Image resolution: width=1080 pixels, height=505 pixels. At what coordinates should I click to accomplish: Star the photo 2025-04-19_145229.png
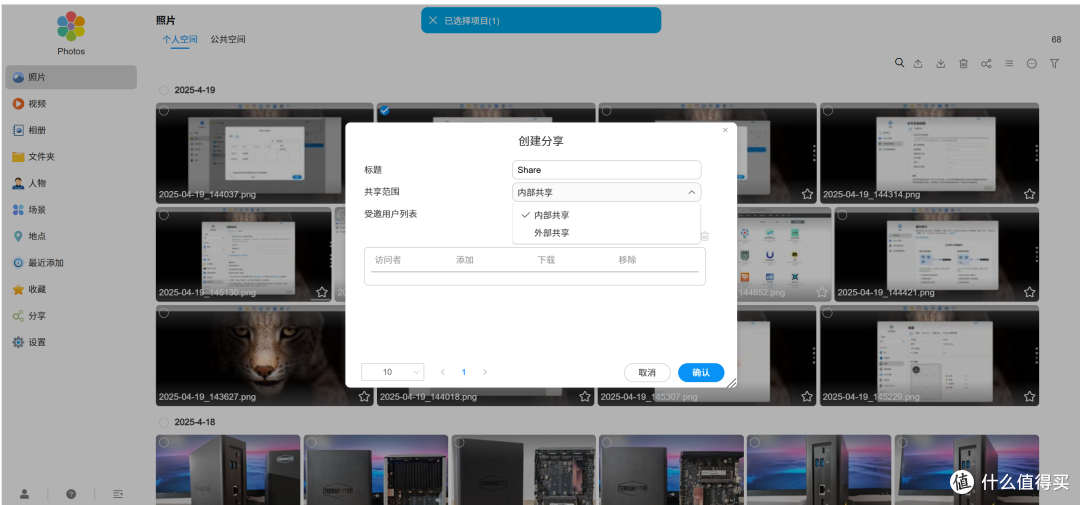[x=1029, y=396]
